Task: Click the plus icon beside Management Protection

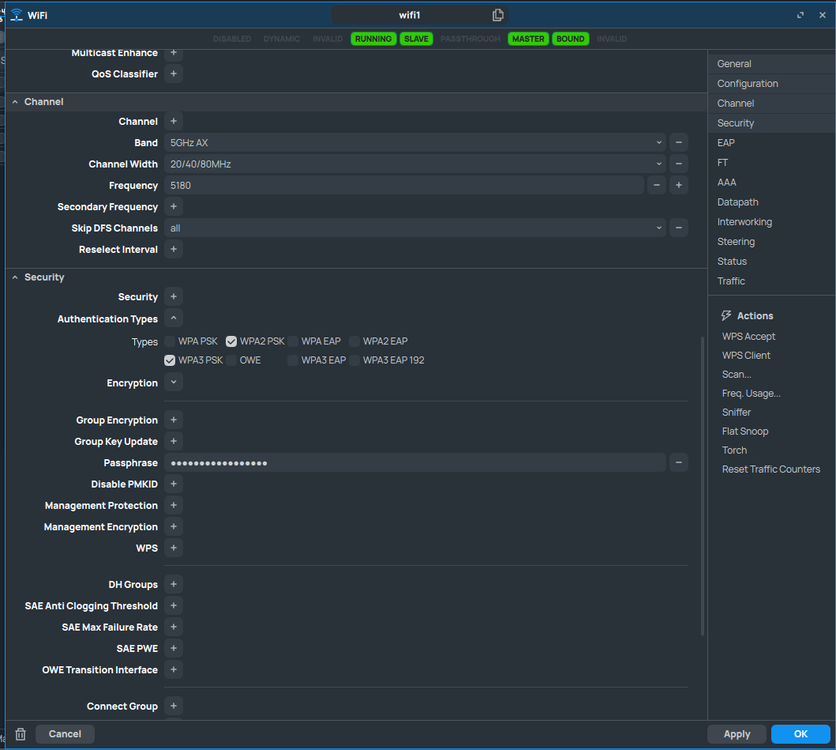Action: click(x=173, y=505)
